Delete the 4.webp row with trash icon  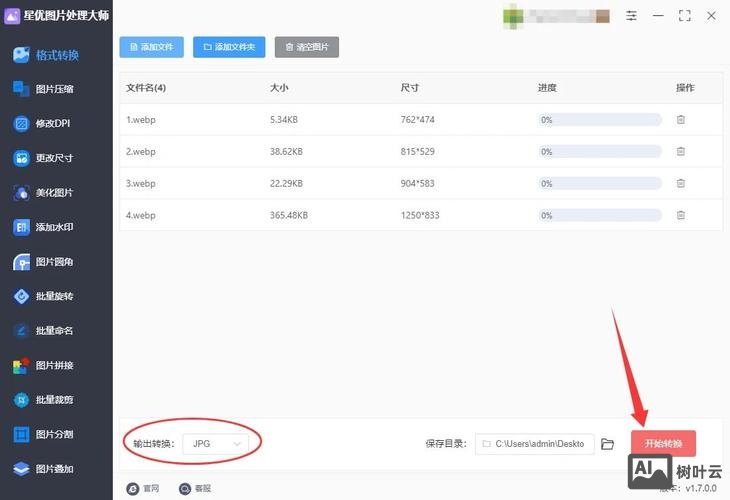coord(681,215)
